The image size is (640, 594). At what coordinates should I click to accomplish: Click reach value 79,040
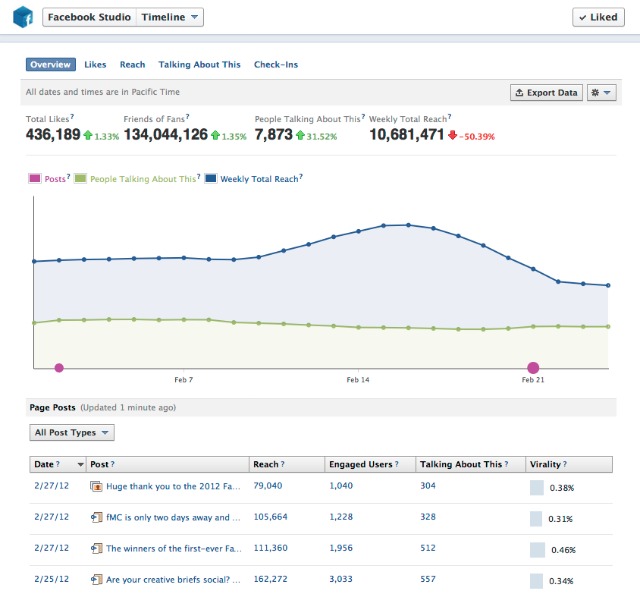tap(268, 486)
